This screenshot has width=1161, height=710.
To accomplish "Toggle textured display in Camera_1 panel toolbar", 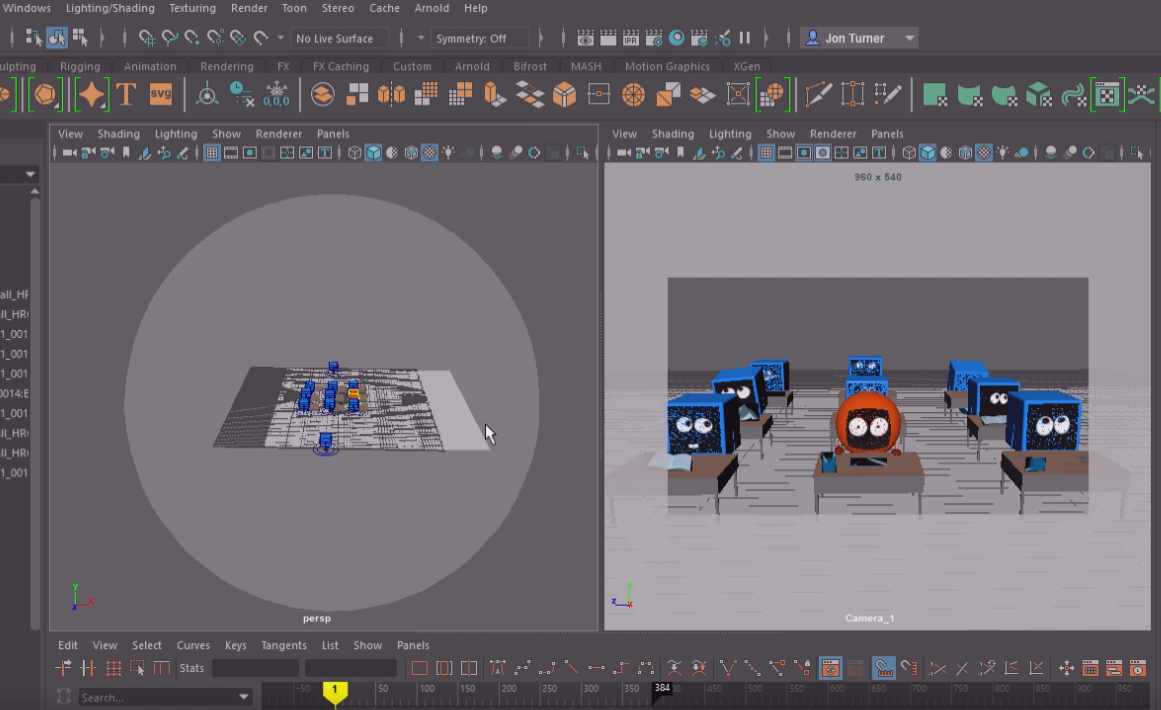I will [984, 153].
